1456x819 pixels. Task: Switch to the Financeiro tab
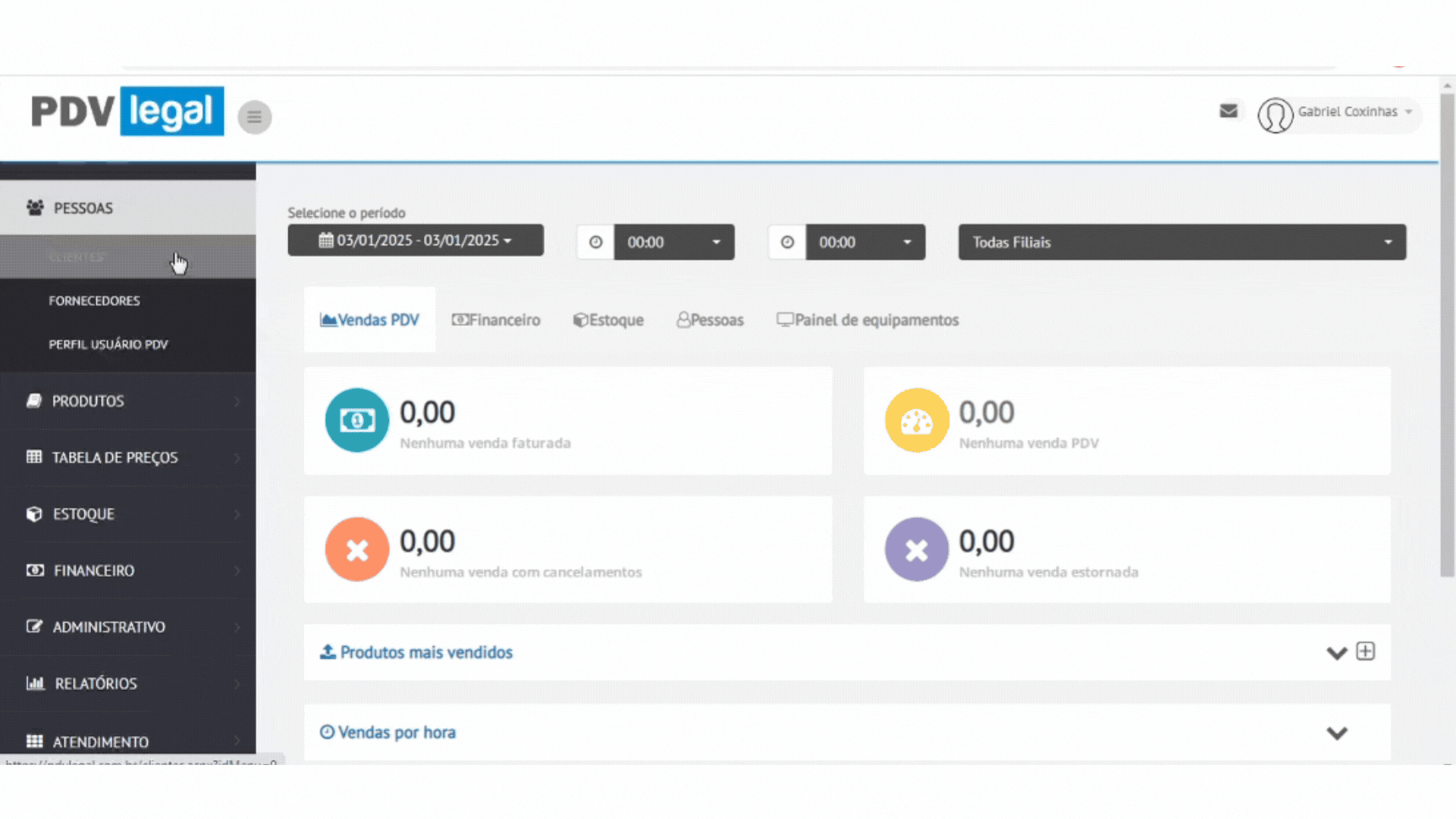[496, 320]
